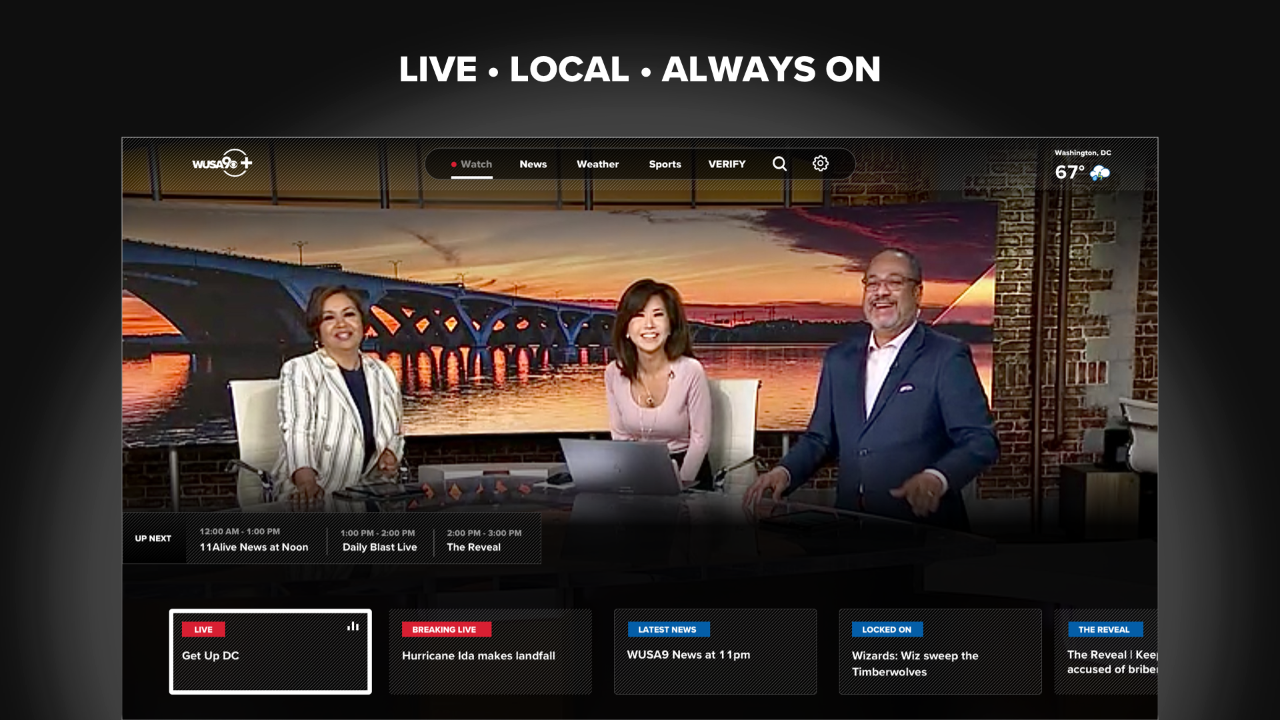The height and width of the screenshot is (720, 1280).
Task: Click the THE REVEAL blue badge
Action: pyautogui.click(x=1104, y=629)
